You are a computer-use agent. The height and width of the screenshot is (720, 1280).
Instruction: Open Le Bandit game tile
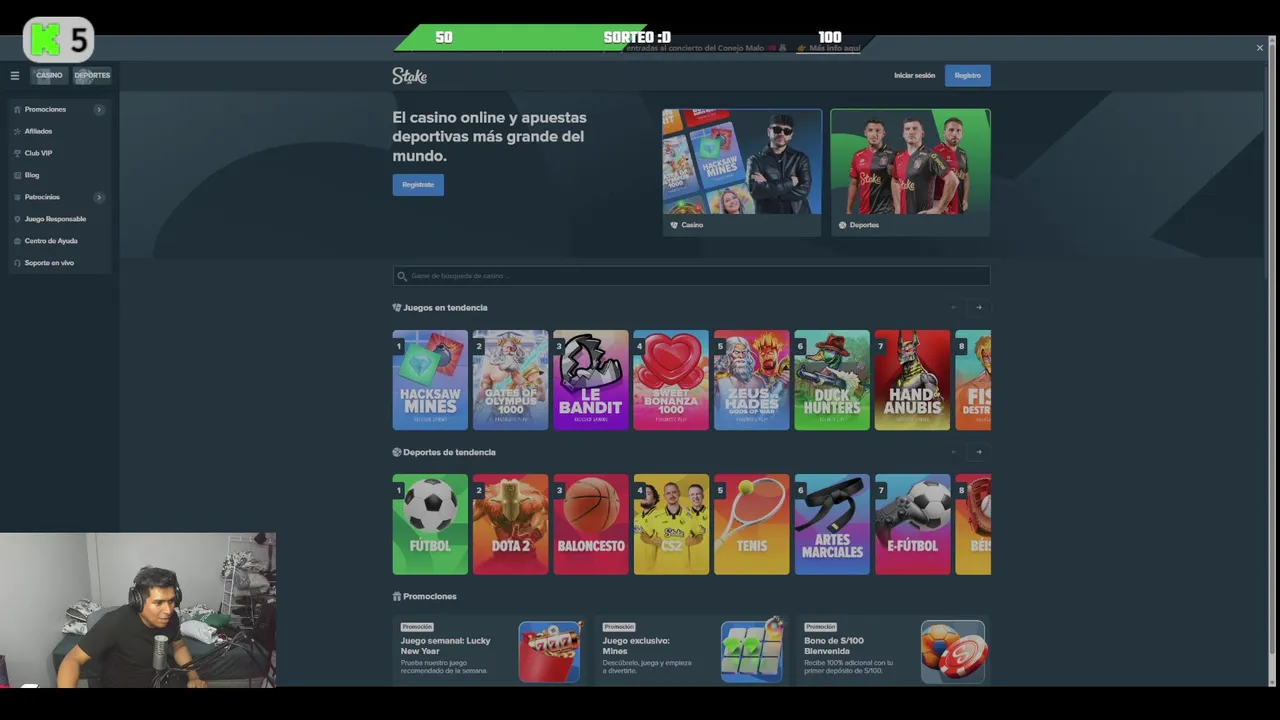pos(591,380)
